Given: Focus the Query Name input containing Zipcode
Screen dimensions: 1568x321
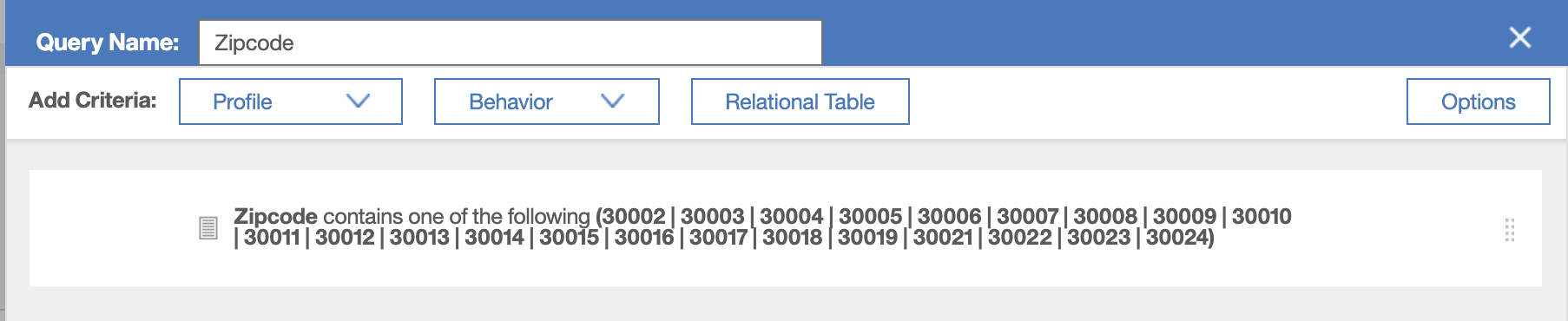Looking at the screenshot, I should tap(511, 43).
